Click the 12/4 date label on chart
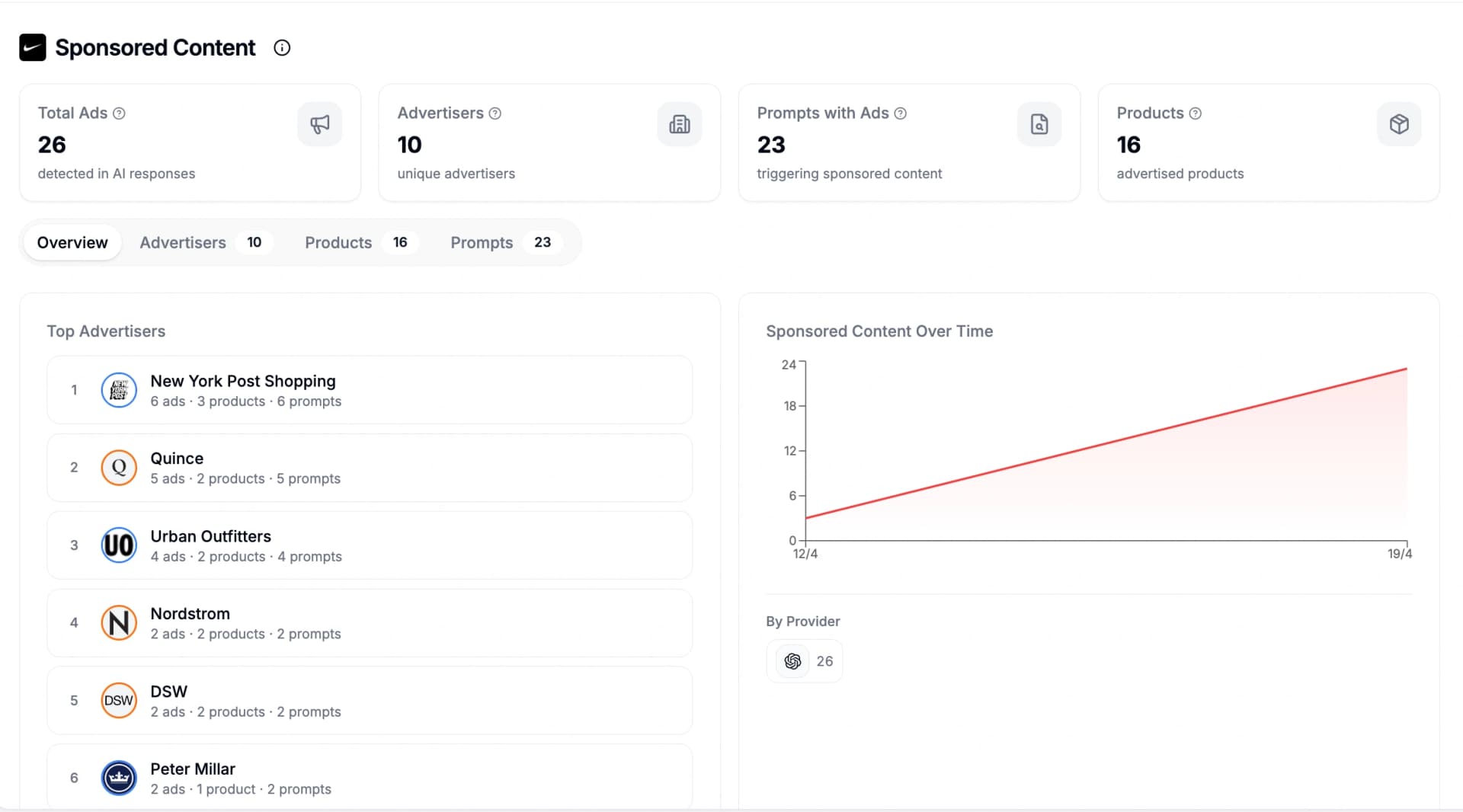Viewport: 1463px width, 812px height. click(805, 554)
